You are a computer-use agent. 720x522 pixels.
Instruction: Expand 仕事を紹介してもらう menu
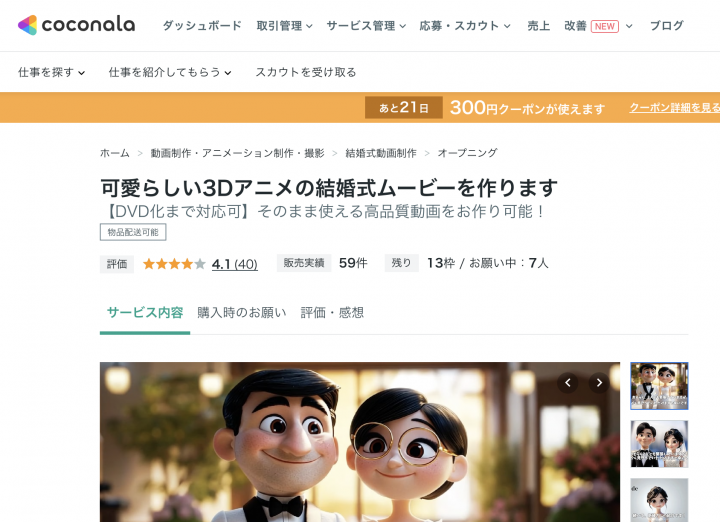pyautogui.click(x=169, y=72)
